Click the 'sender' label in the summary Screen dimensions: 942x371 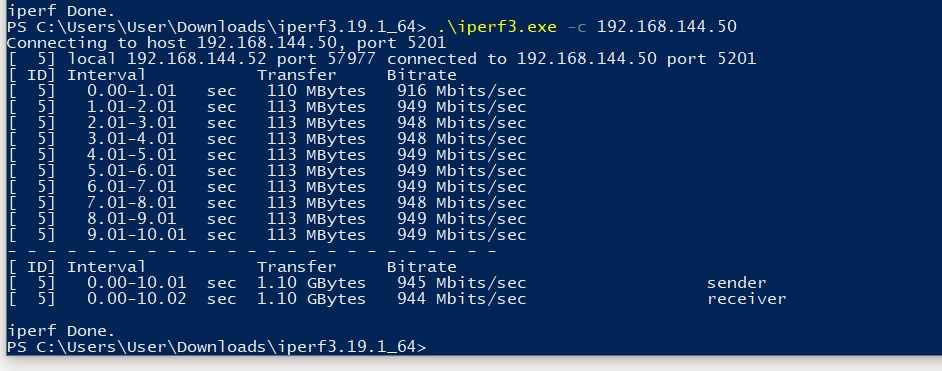pos(737,283)
